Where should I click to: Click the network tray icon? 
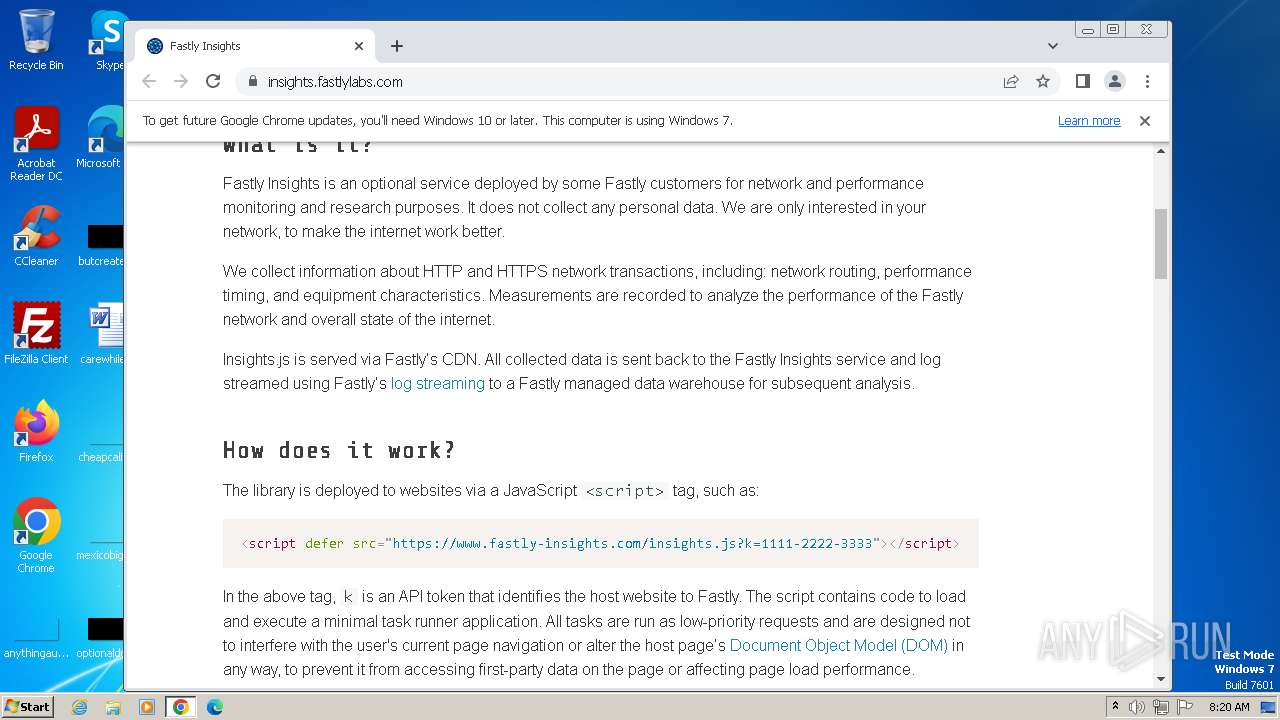[x=1161, y=707]
